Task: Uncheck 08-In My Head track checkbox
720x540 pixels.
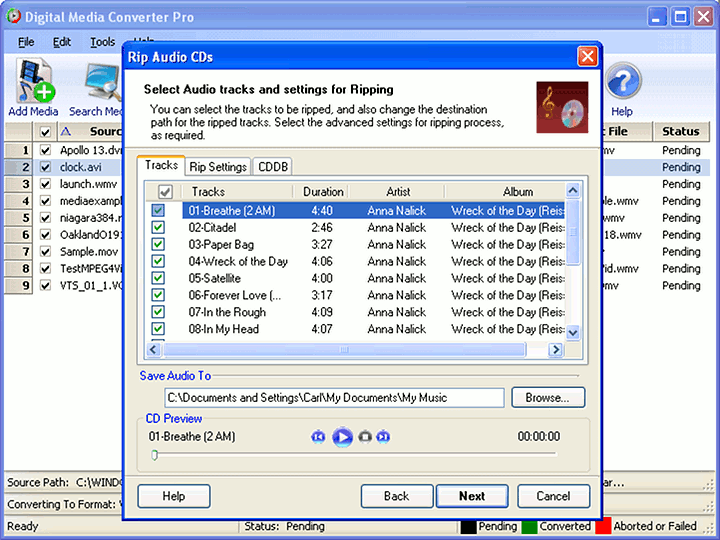Action: tap(158, 329)
